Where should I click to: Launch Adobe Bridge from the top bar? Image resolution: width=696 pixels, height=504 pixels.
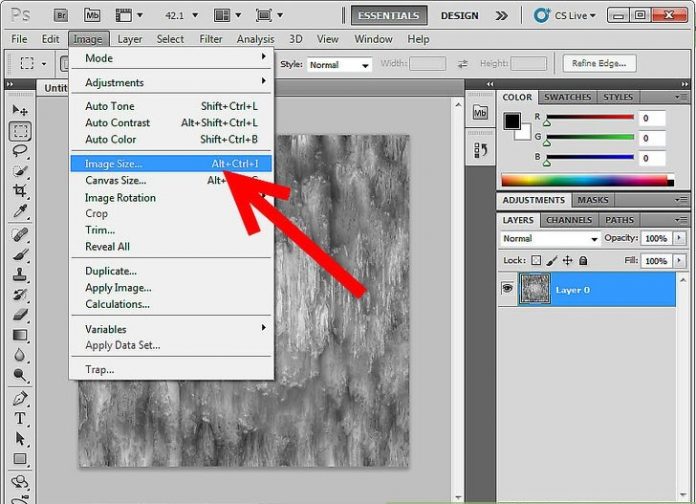tap(59, 16)
